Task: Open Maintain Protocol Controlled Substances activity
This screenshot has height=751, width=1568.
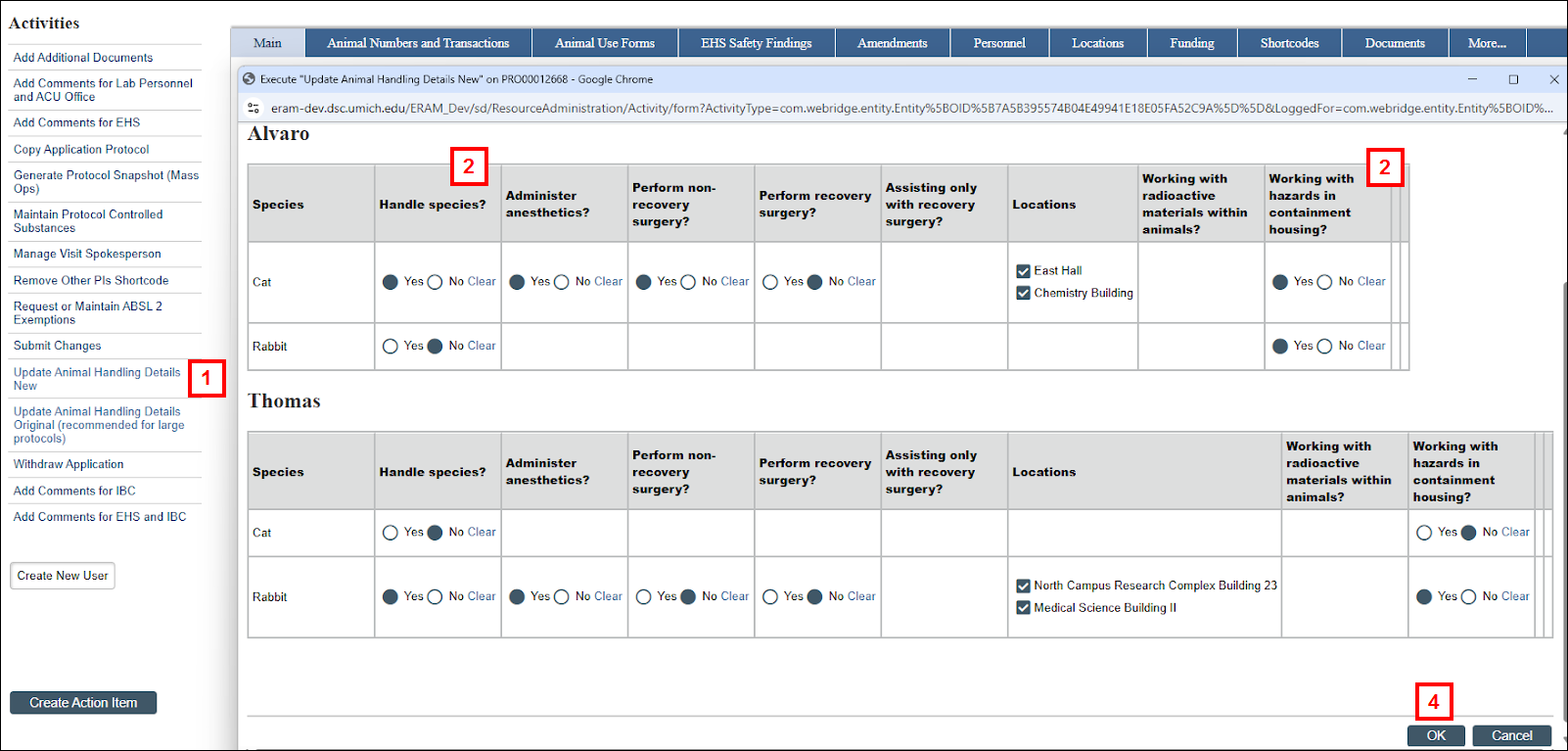Action: tap(88, 221)
